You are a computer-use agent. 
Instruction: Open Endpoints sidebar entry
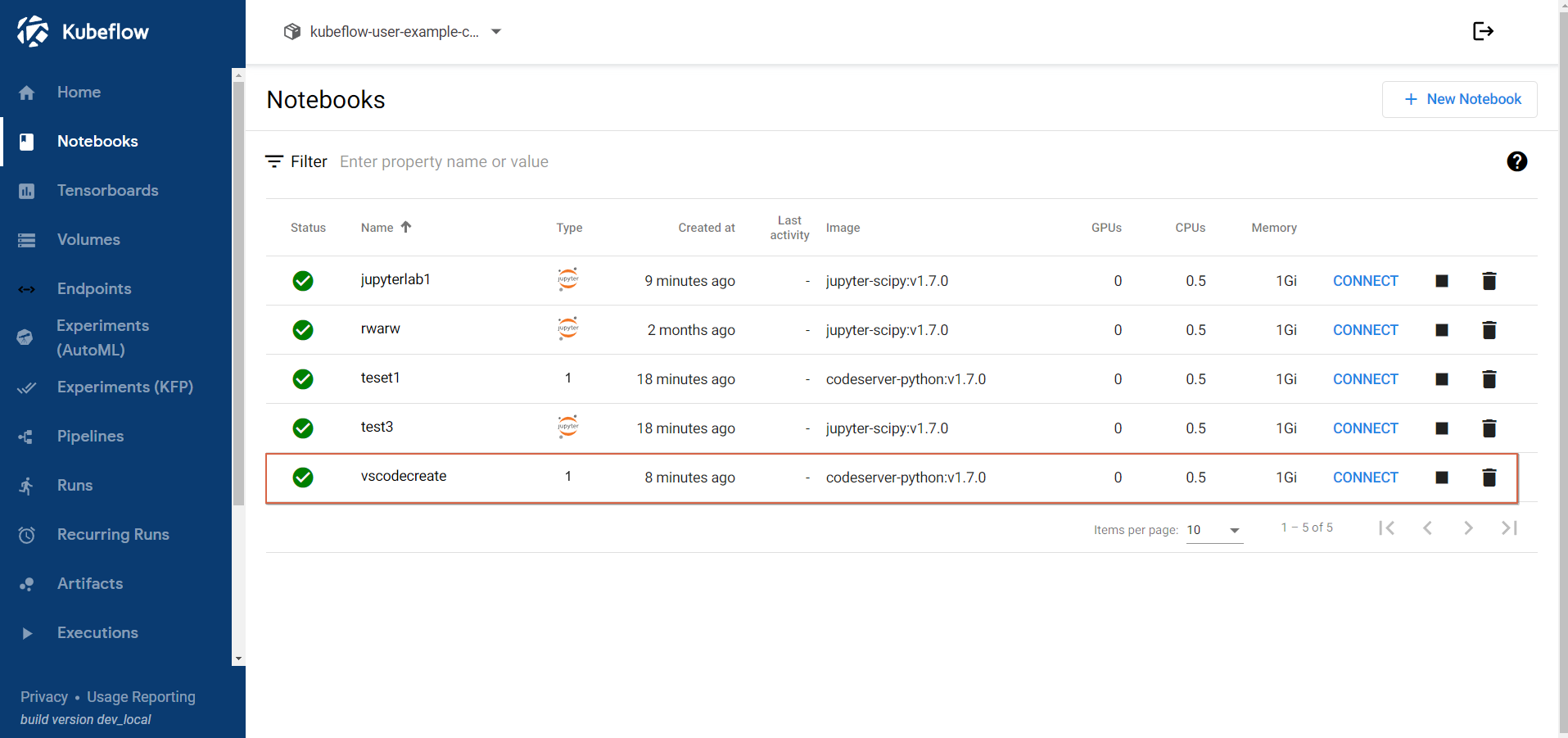[94, 289]
